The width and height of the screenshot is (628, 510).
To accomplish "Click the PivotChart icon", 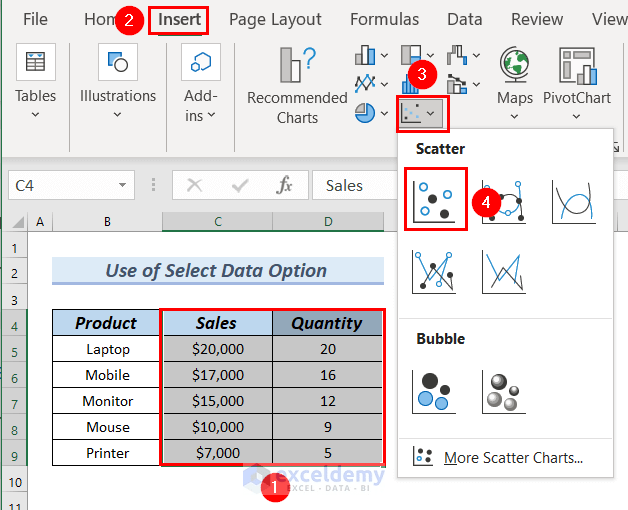I will coord(577,66).
